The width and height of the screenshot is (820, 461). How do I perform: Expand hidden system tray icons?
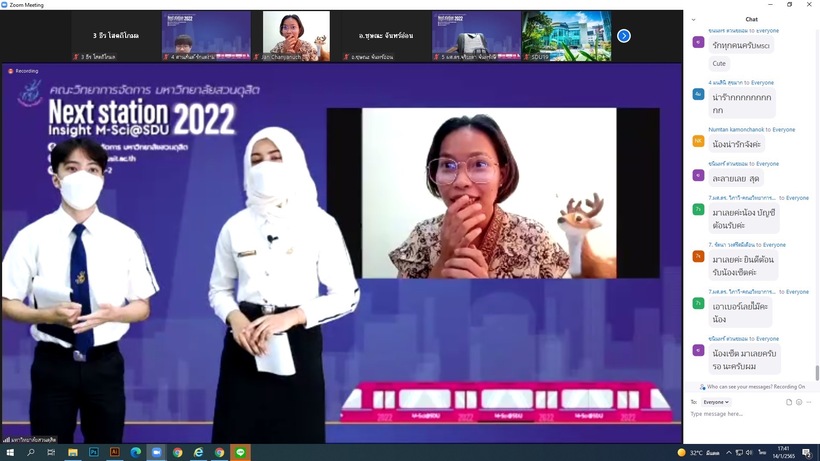coord(728,453)
